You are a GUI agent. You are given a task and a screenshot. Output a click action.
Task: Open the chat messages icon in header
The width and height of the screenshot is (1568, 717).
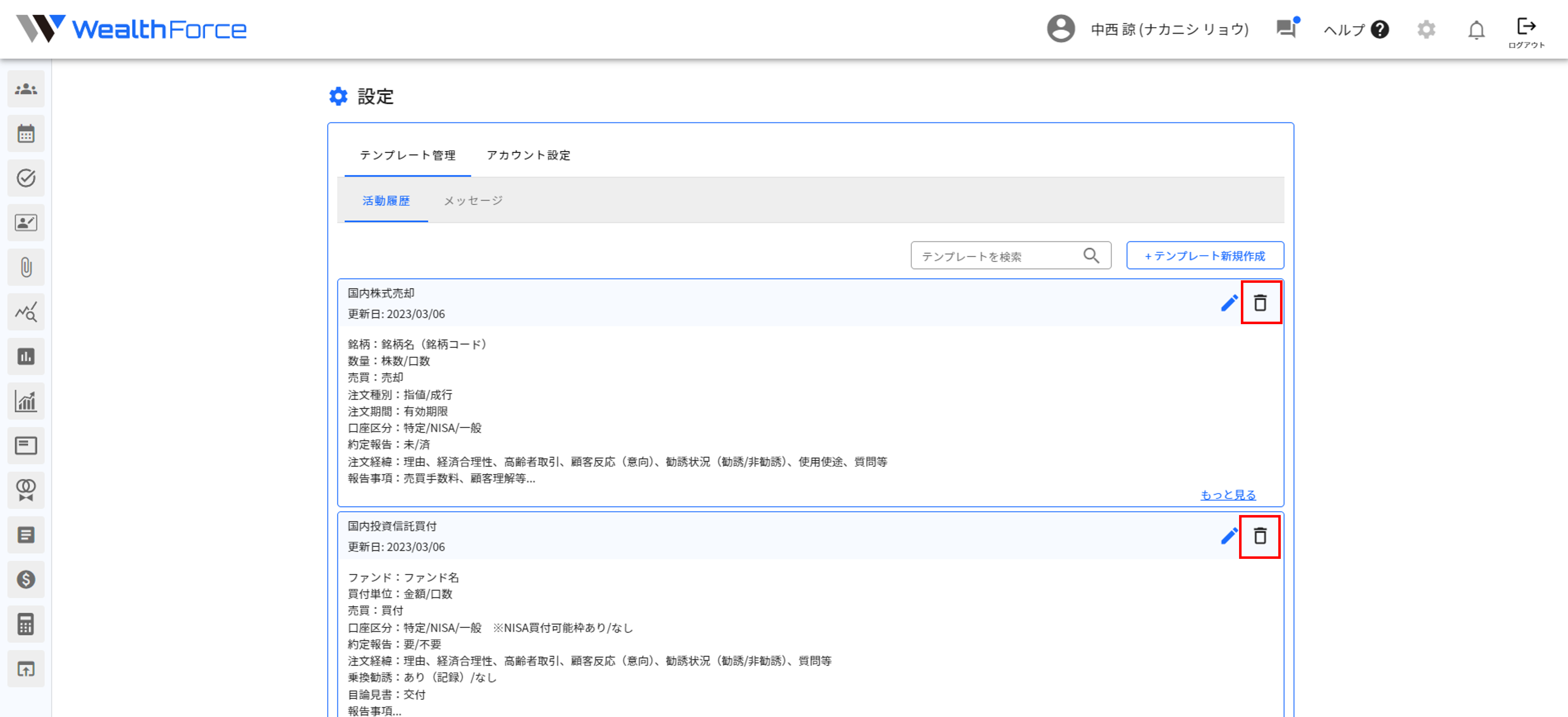coord(1285,28)
